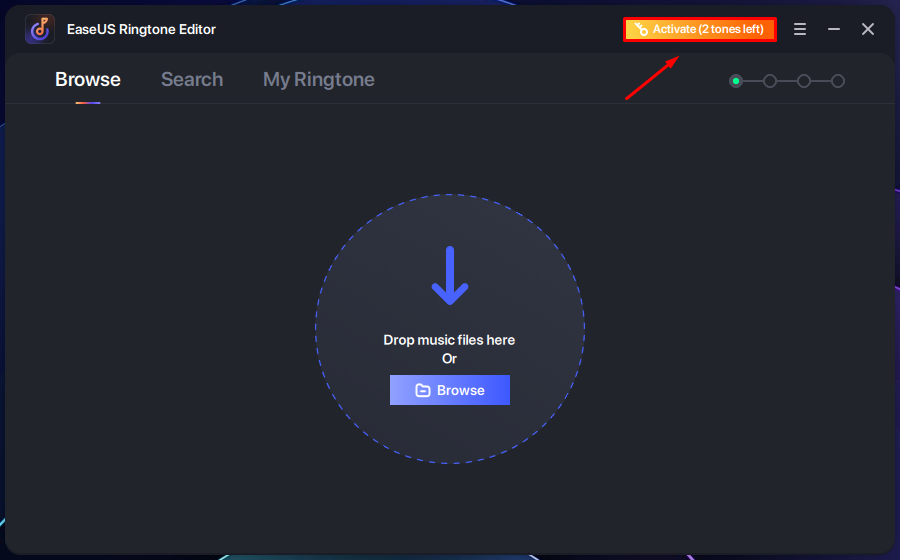Click the folder icon on Browse button

pyautogui.click(x=423, y=391)
